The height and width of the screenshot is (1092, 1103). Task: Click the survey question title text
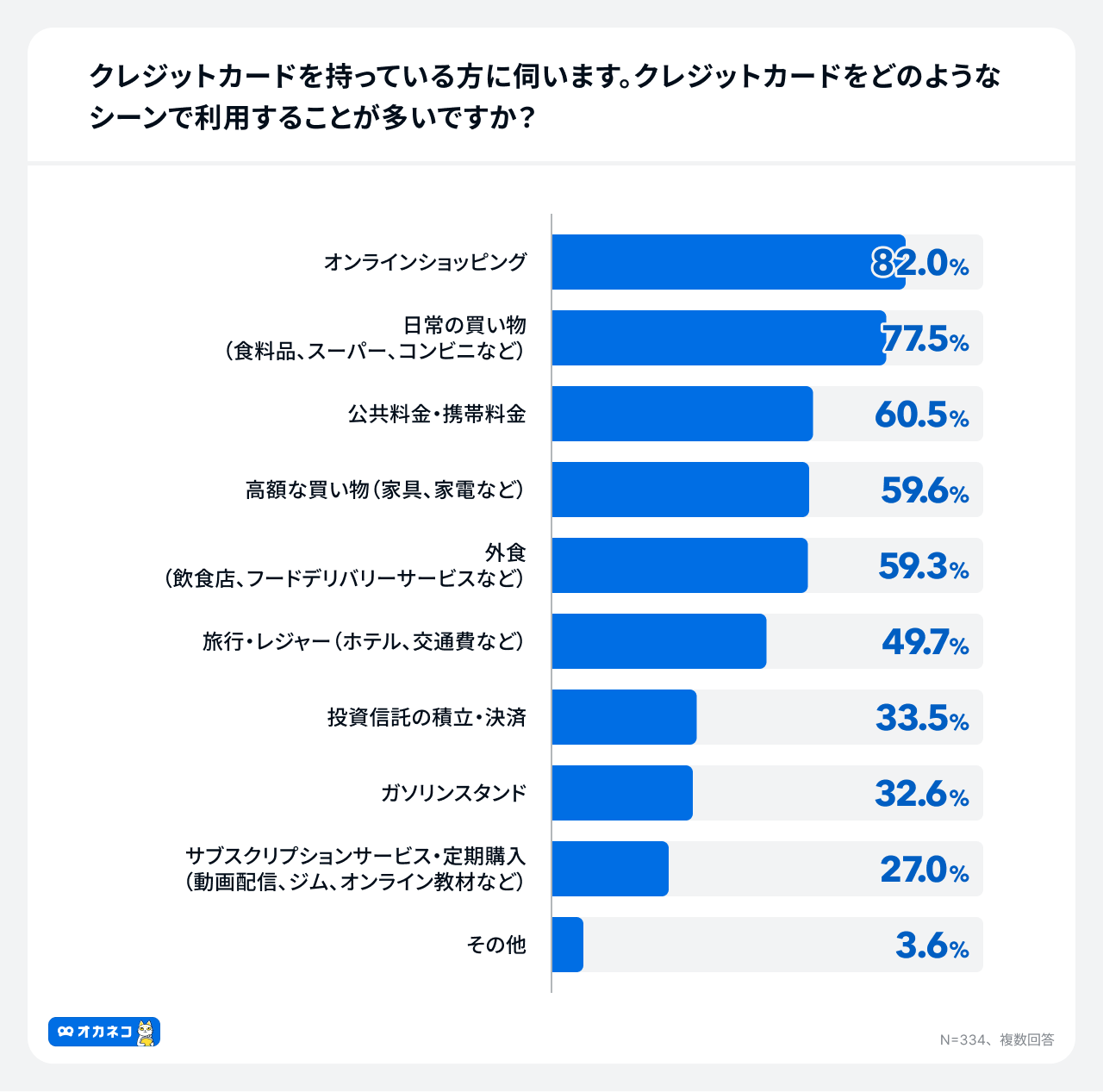click(545, 96)
